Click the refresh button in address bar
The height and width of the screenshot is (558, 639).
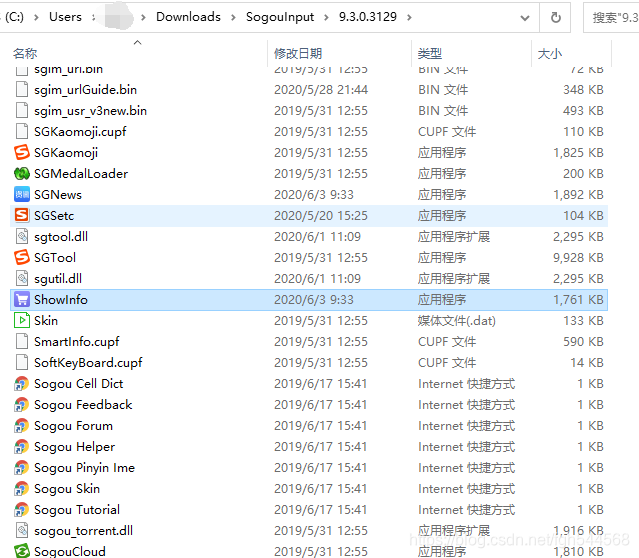coord(555,17)
